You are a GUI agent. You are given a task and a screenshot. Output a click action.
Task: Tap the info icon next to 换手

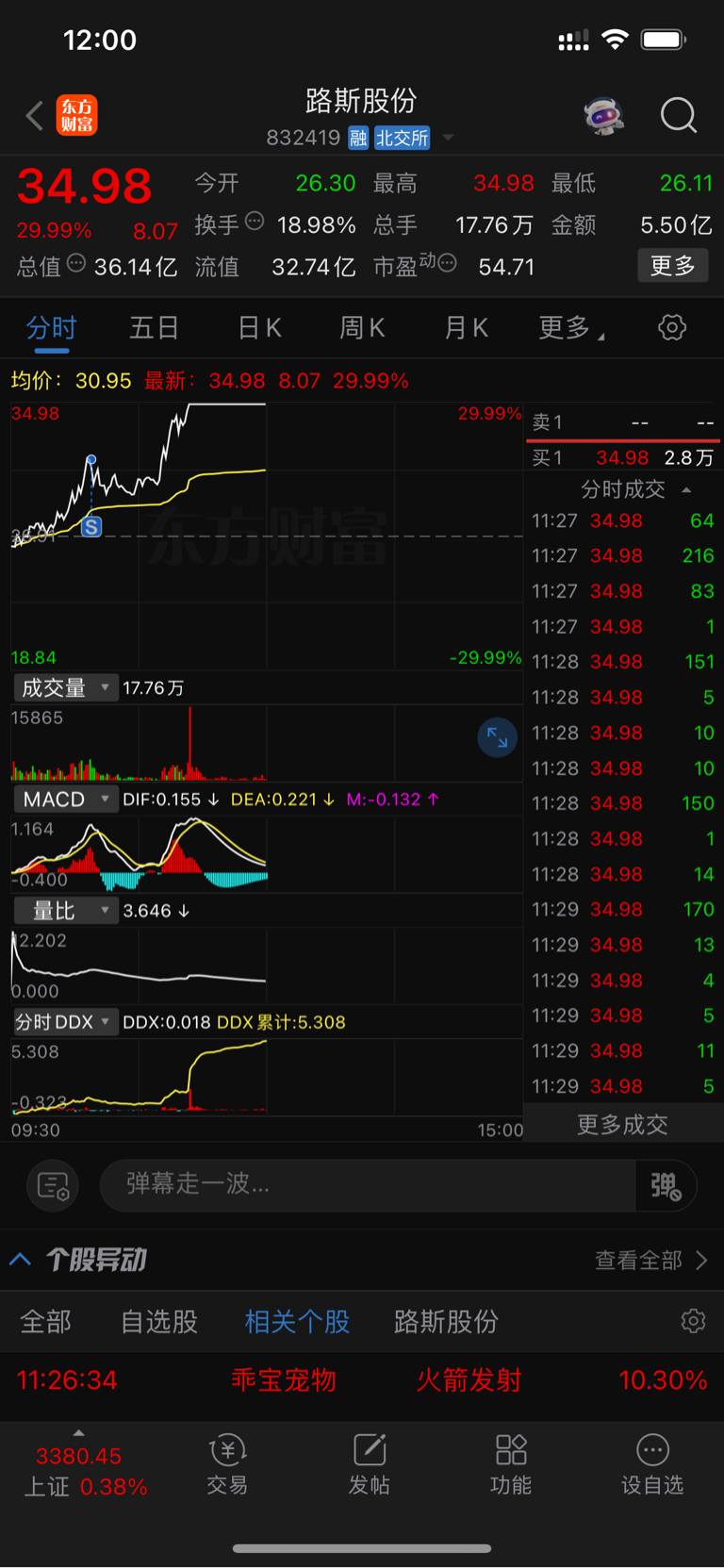tap(255, 222)
